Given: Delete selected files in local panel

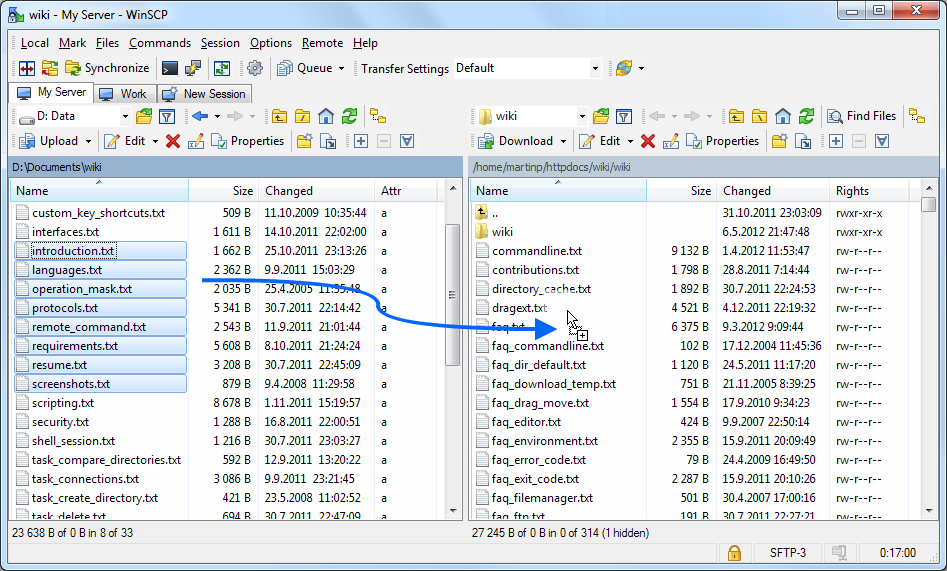Looking at the screenshot, I should point(173,141).
